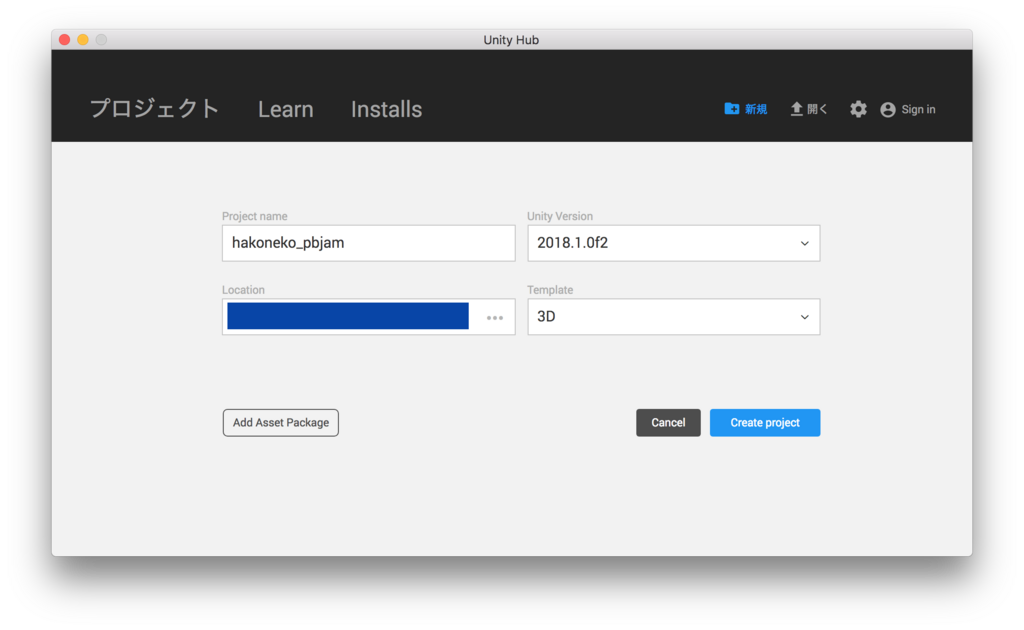Click the Sign in text
The image size is (1024, 630).
[x=918, y=110]
